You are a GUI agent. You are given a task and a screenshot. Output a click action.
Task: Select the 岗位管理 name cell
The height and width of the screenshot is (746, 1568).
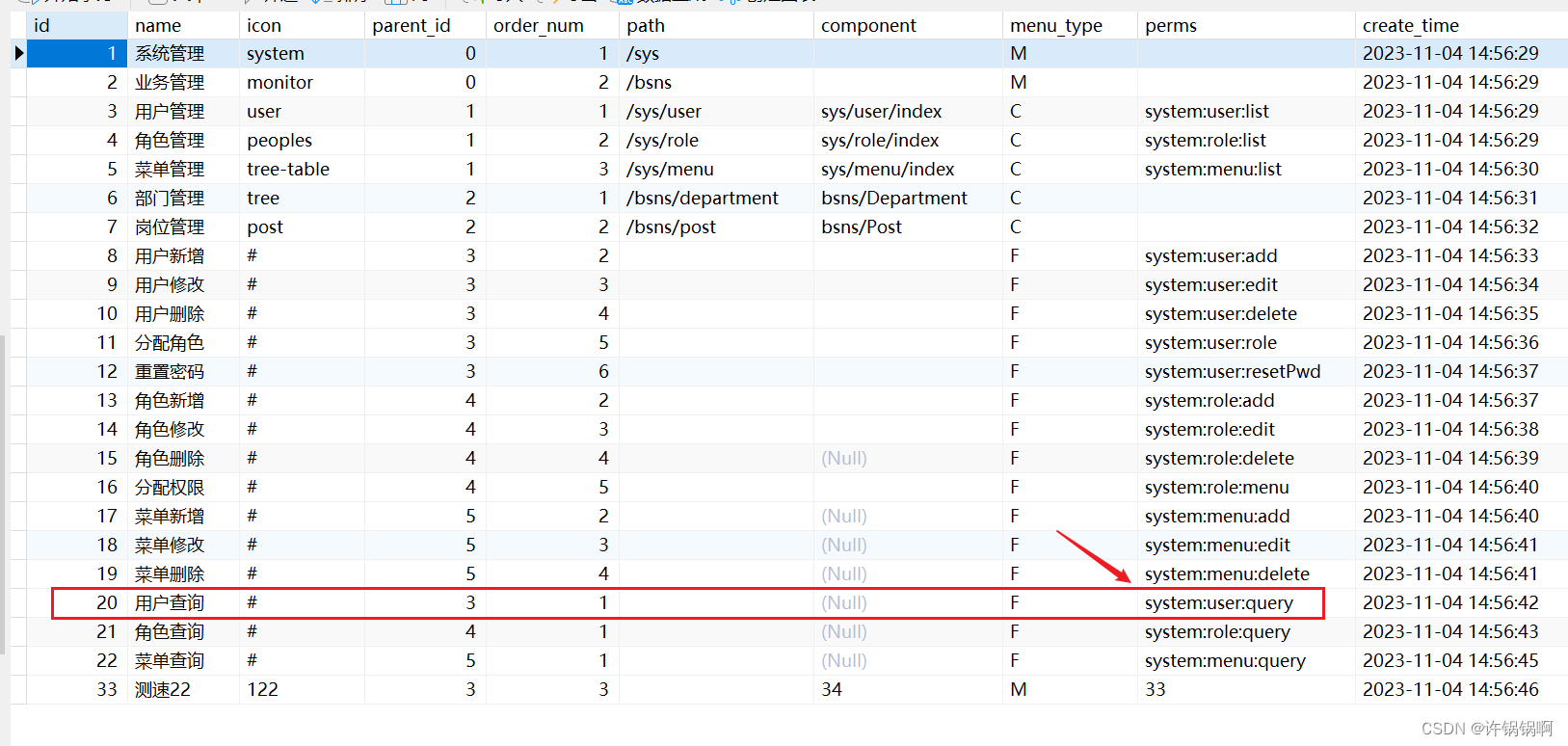point(183,227)
